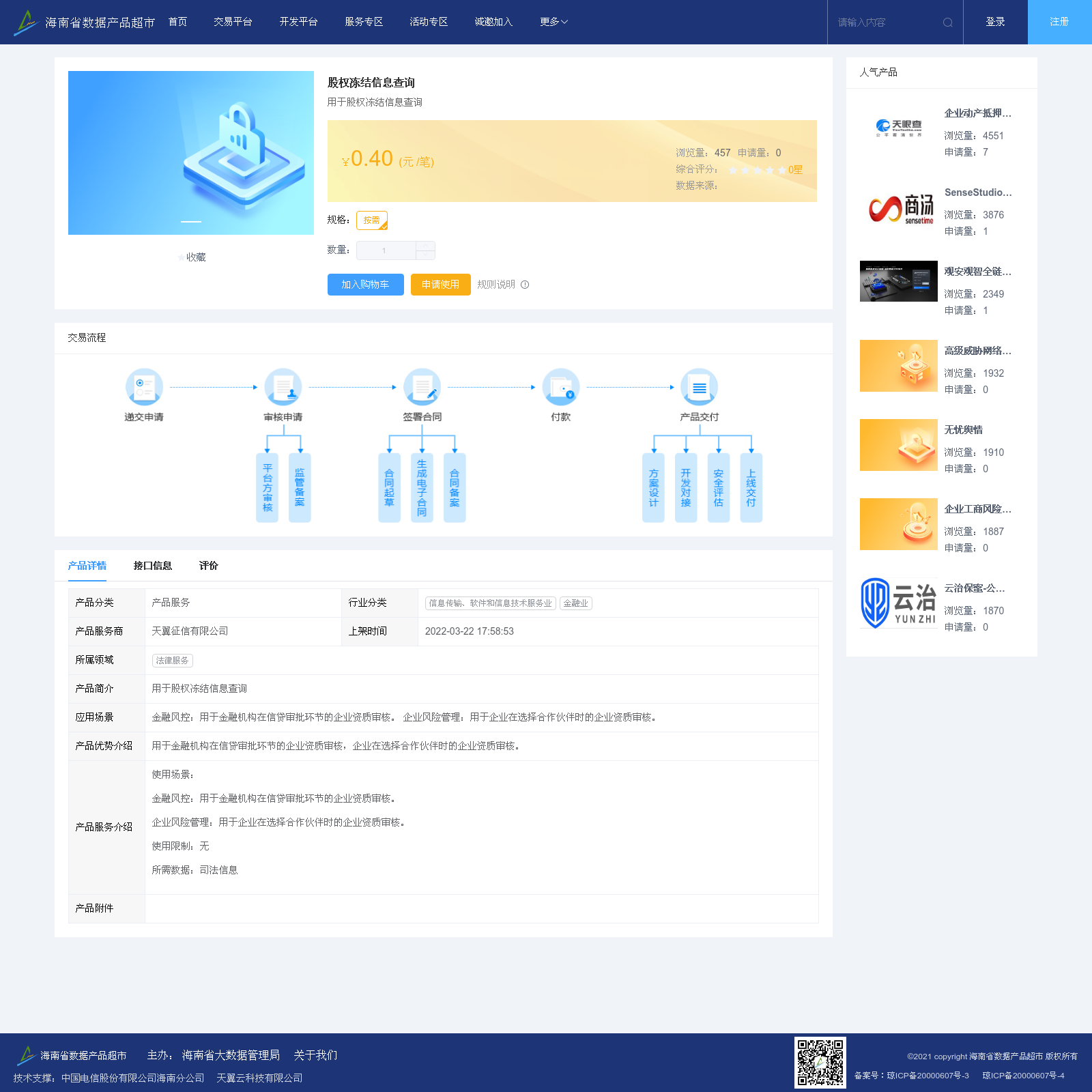Viewport: 1092px width, 1092px height.
Task: Click 安全评估 sub-step box
Action: 719,488
